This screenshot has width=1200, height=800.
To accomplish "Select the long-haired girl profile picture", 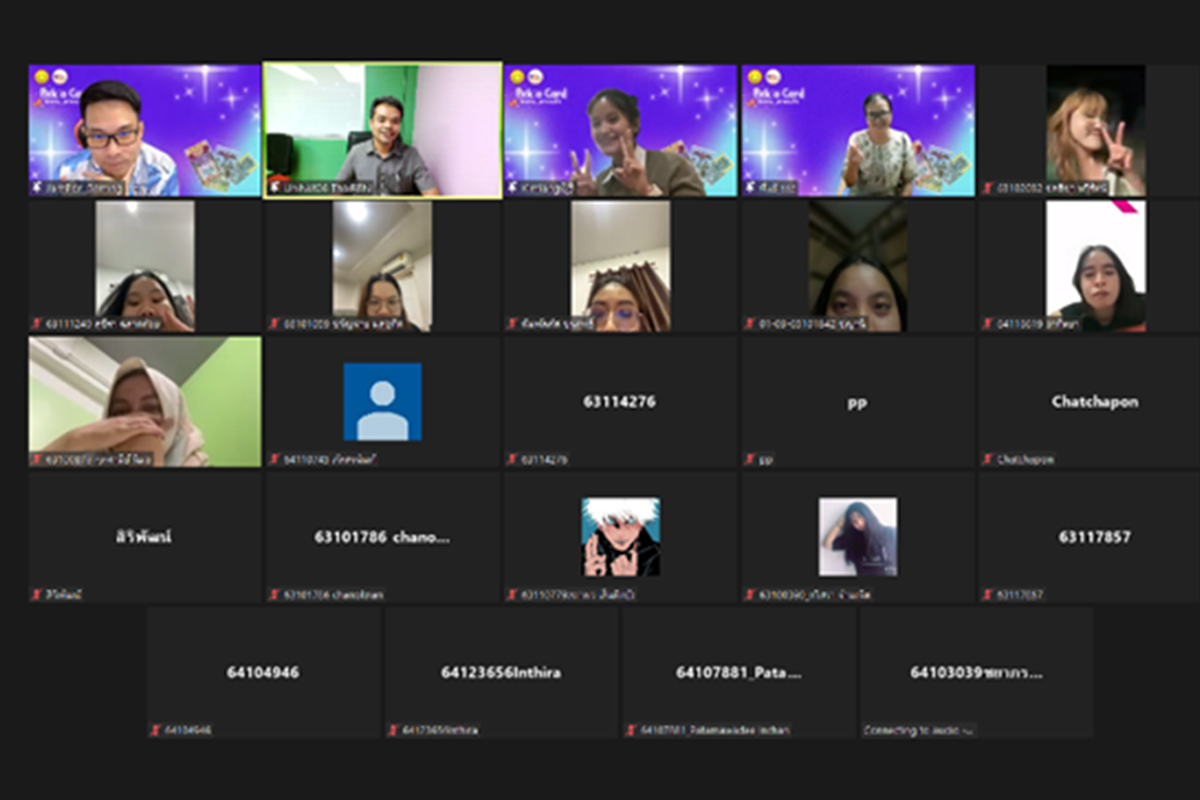I will pyautogui.click(x=857, y=537).
